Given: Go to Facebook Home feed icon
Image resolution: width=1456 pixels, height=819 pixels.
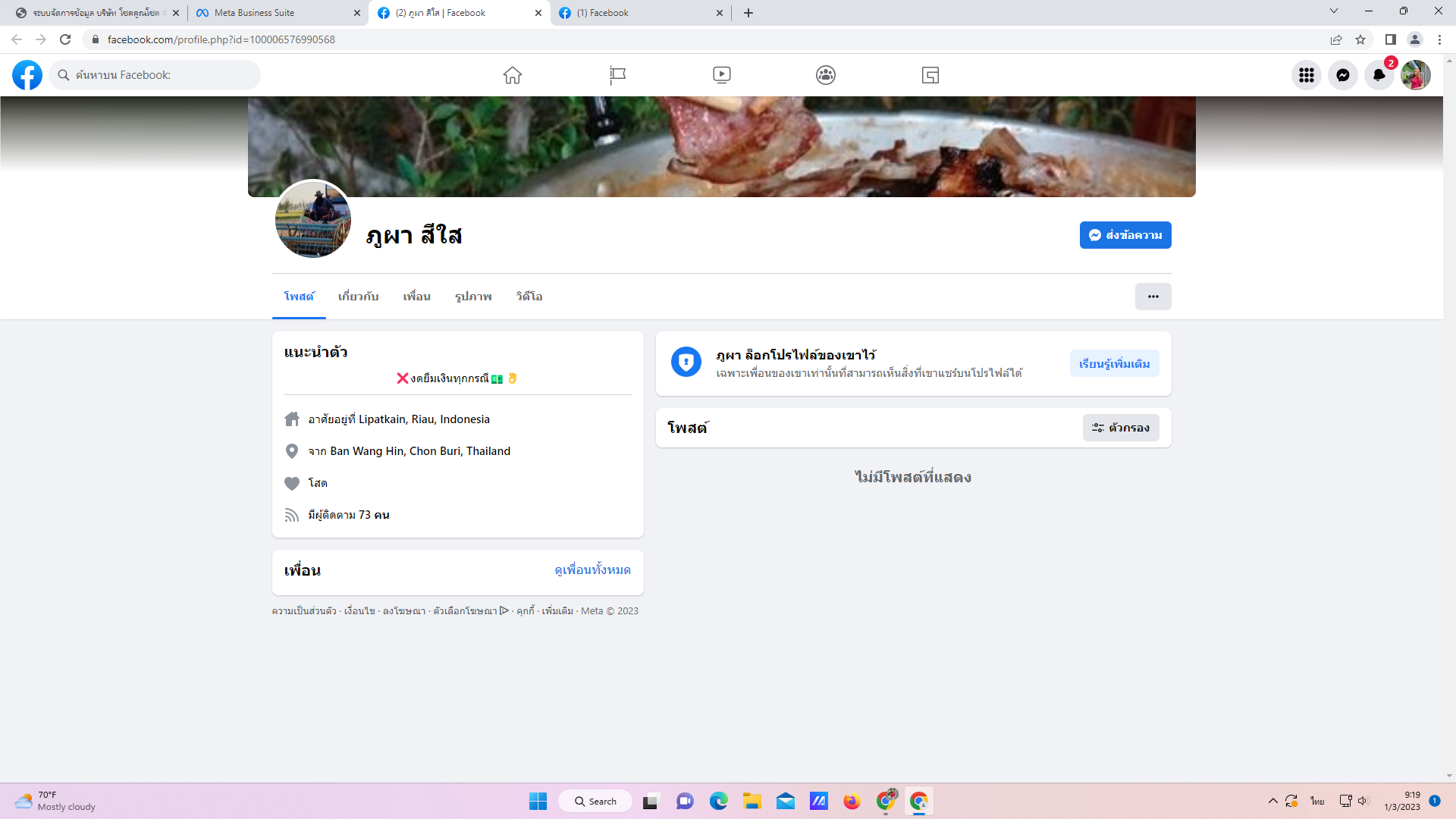Looking at the screenshot, I should (513, 75).
